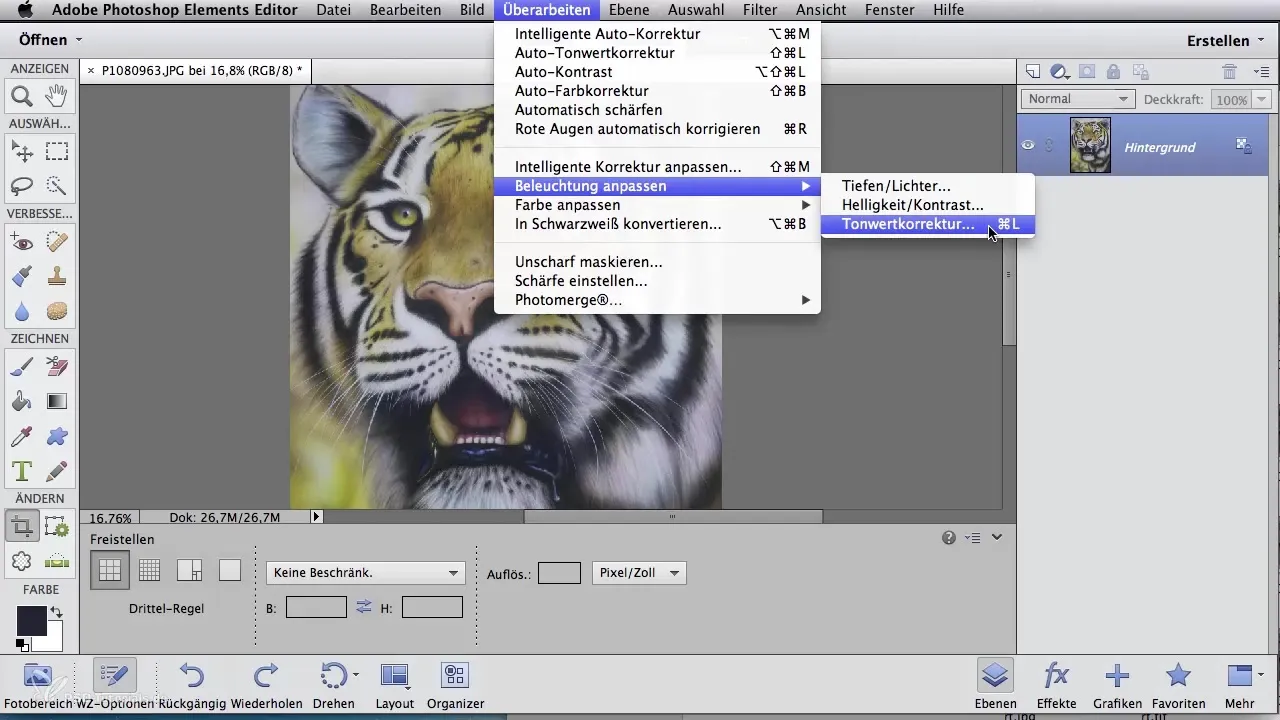Select the Brush tool
The image size is (1280, 720).
point(22,367)
